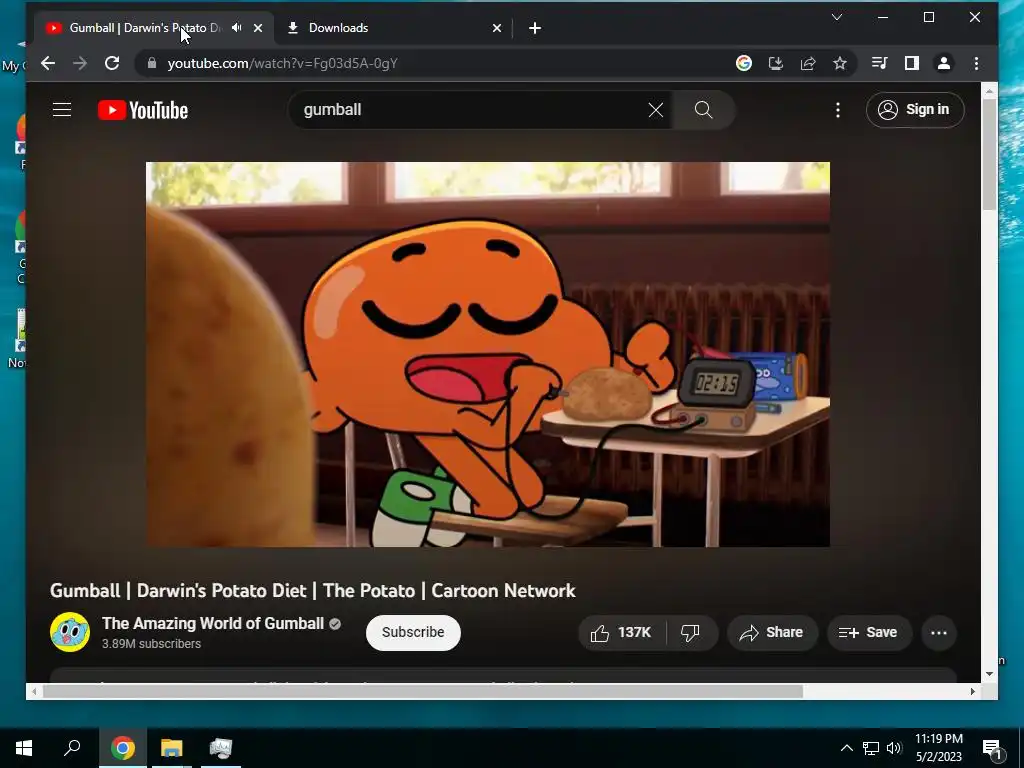Close the Downloads tab
The height and width of the screenshot is (768, 1024).
point(497,28)
